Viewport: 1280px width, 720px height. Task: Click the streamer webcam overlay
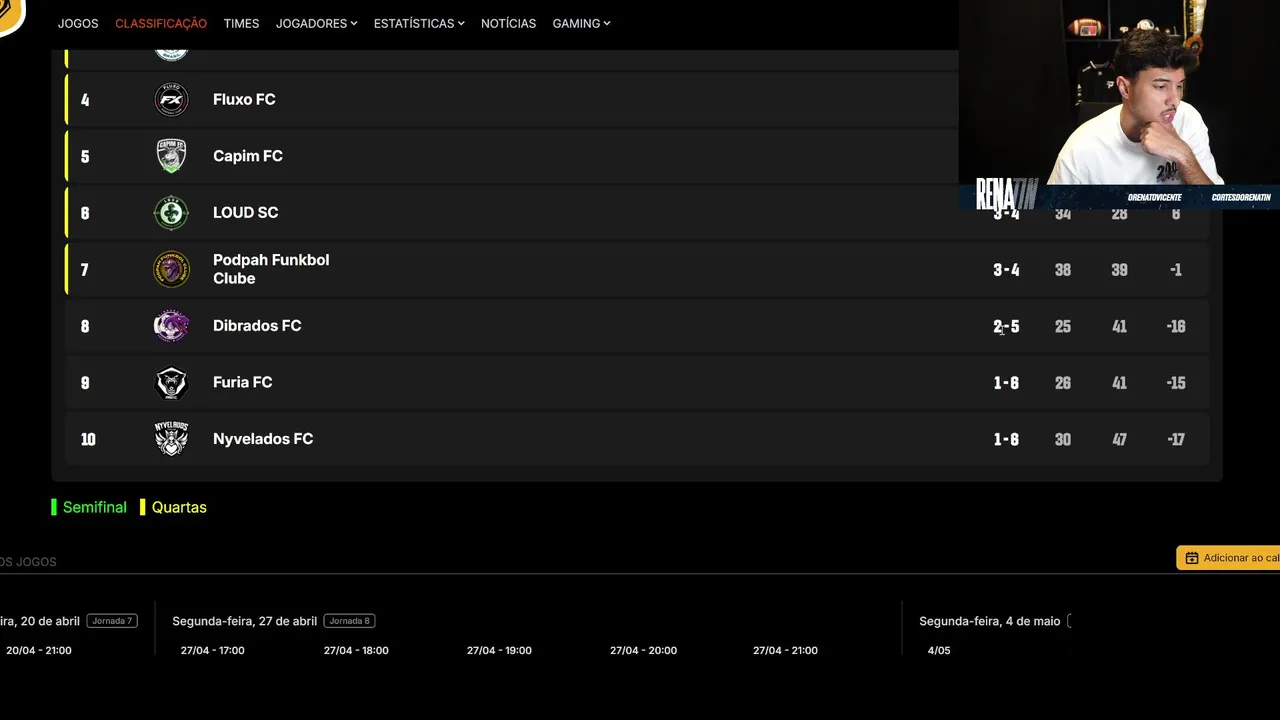1119,104
